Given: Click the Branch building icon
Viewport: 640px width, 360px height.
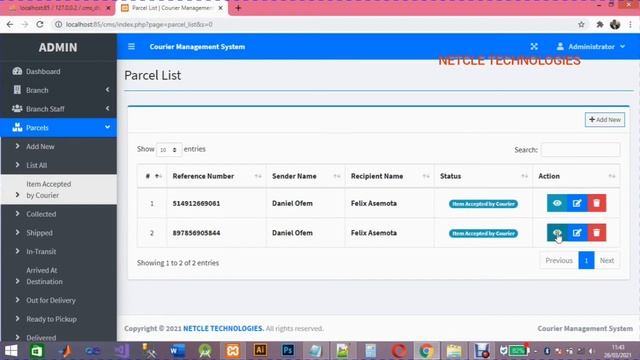Looking at the screenshot, I should point(17,90).
